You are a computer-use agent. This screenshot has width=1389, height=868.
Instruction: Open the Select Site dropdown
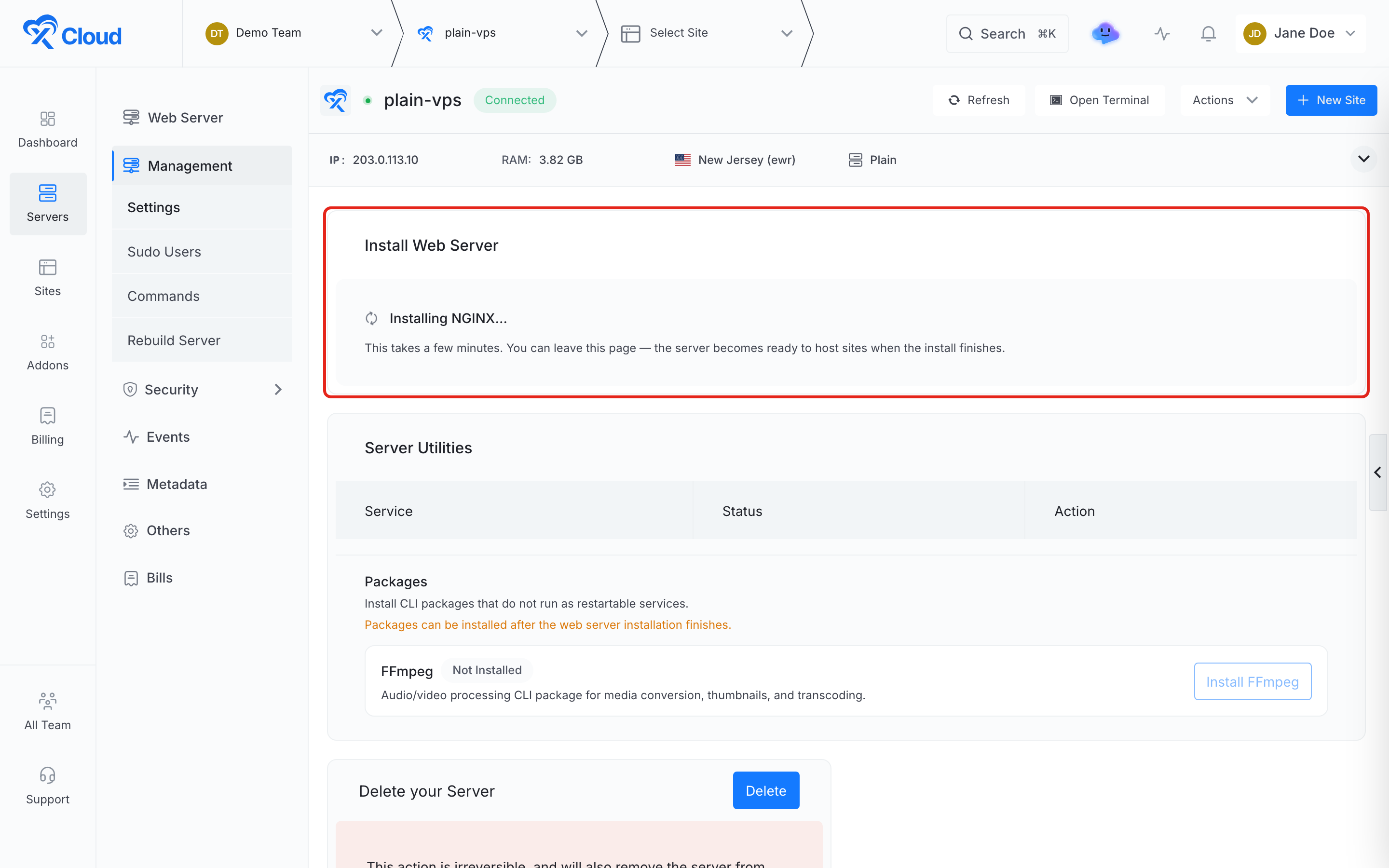tap(707, 33)
